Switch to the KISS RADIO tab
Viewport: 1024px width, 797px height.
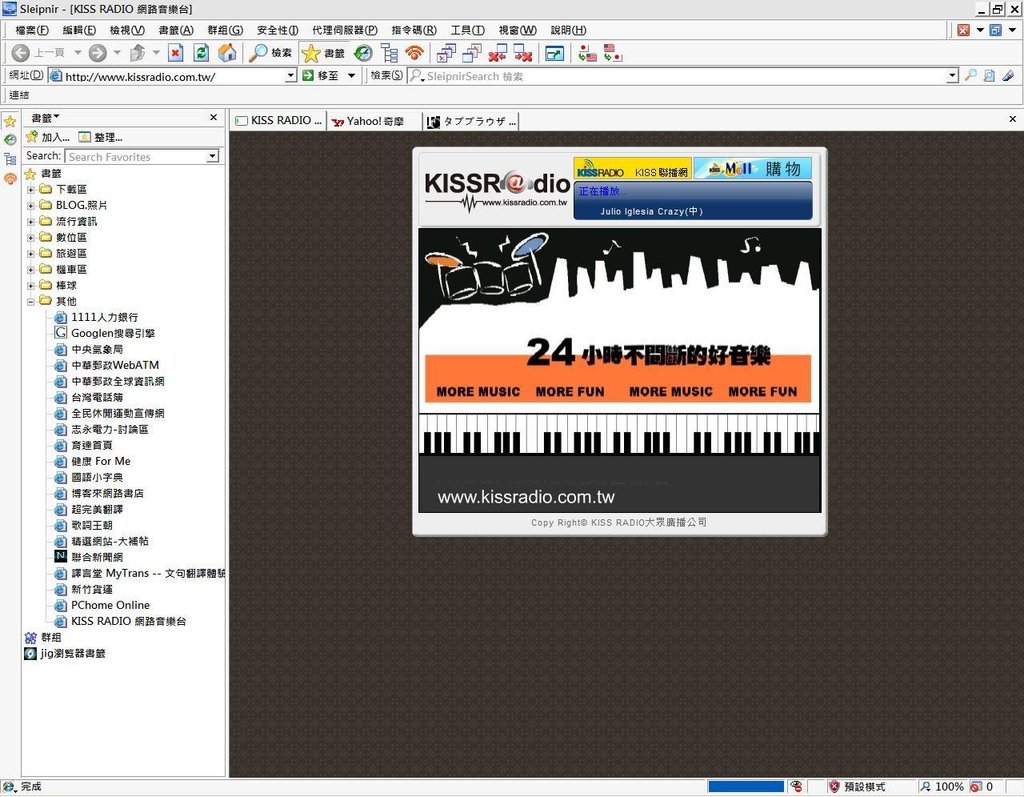click(x=278, y=121)
